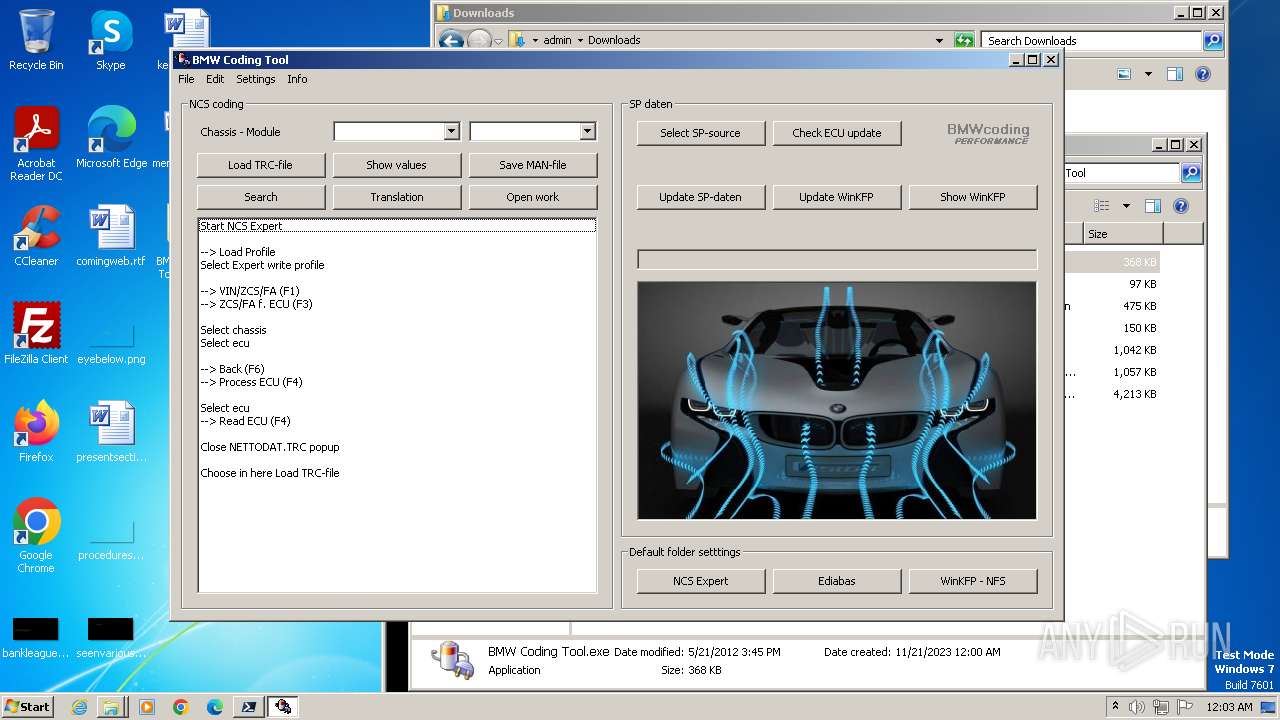Open Edit menu
Screen dimensions: 1280x720
pos(215,79)
